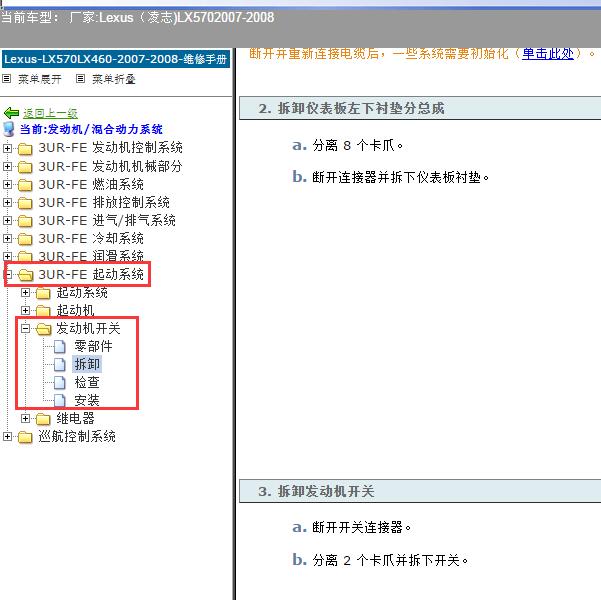
Task: Click the step text 断开开关连接器
Action: coord(362,527)
